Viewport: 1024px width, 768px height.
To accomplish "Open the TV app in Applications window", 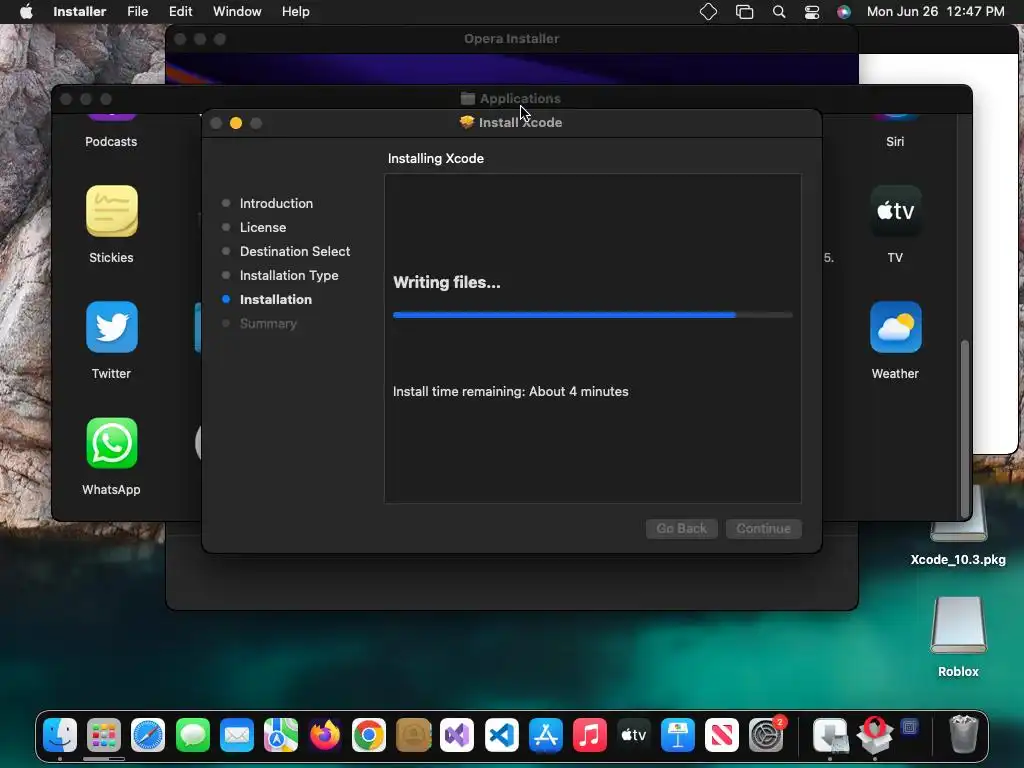I will (x=895, y=211).
